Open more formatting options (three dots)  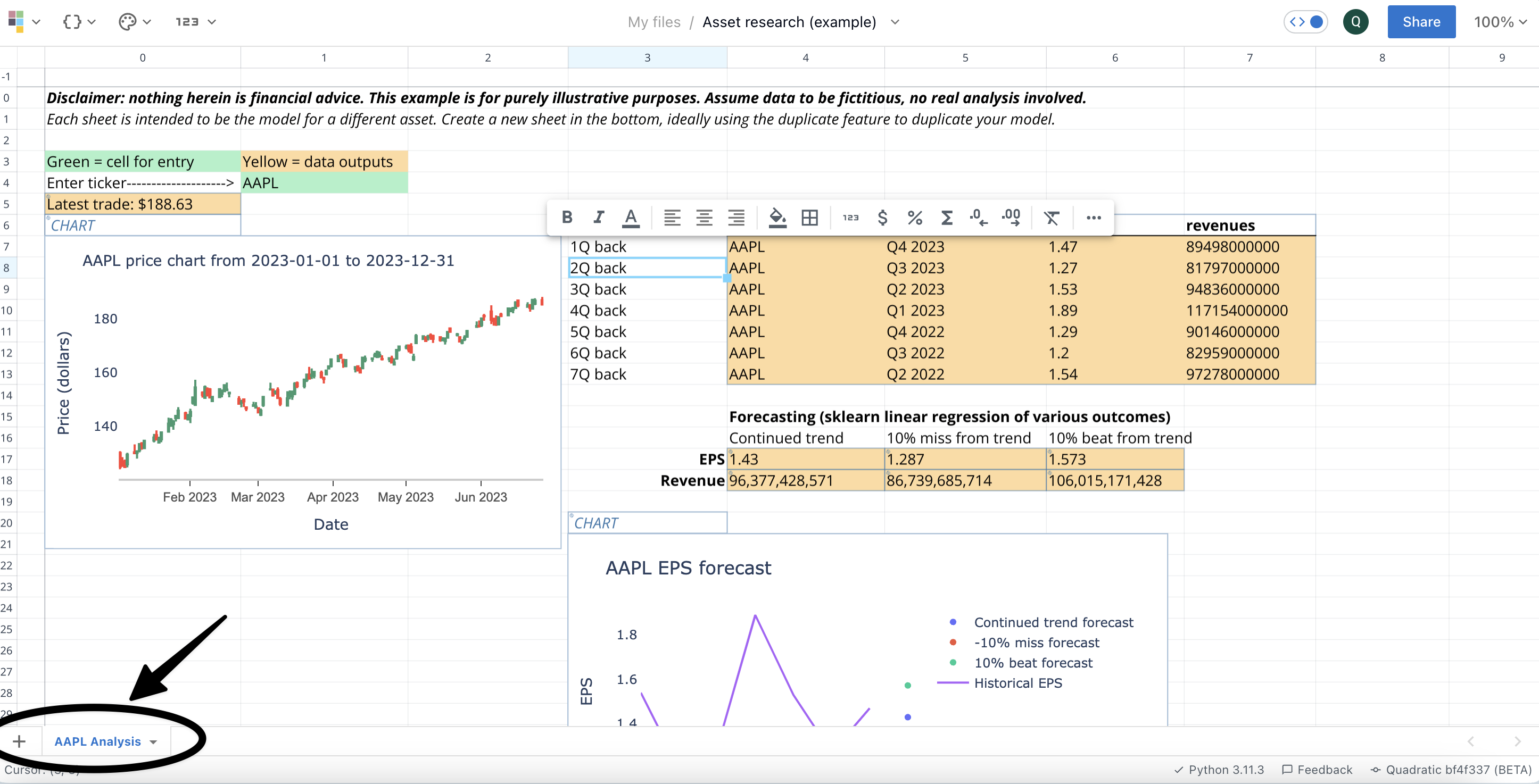1093,218
